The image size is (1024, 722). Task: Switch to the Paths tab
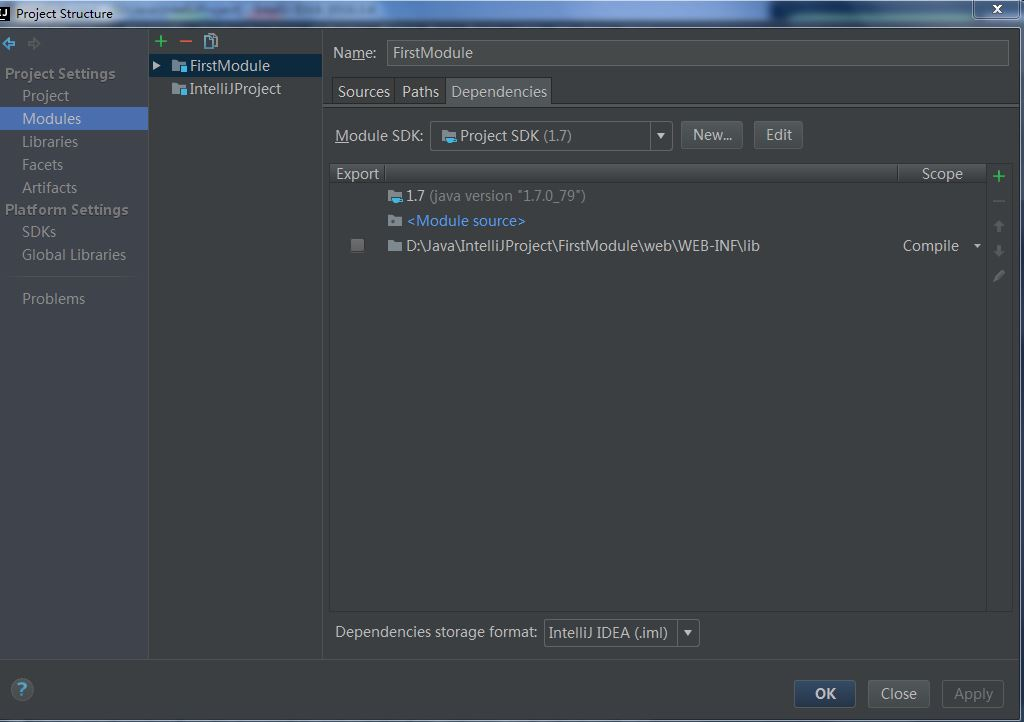tap(420, 91)
